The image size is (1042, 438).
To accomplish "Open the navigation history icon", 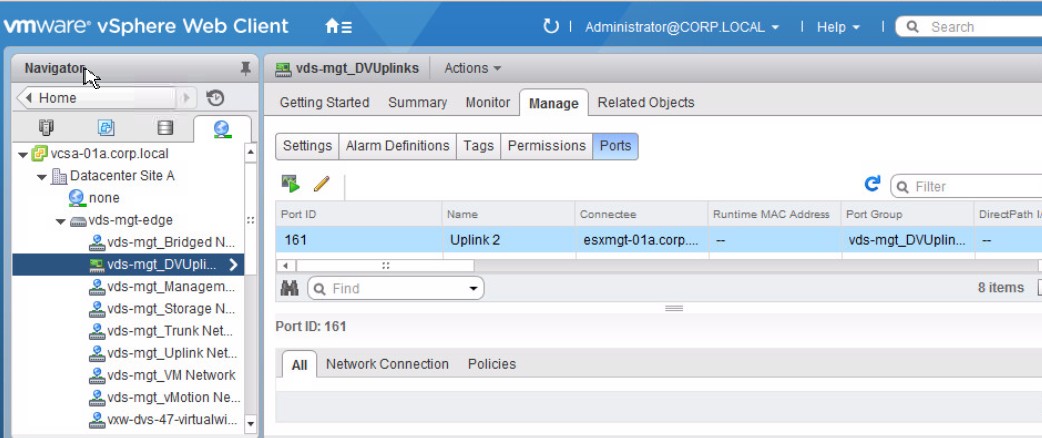I will 215,98.
